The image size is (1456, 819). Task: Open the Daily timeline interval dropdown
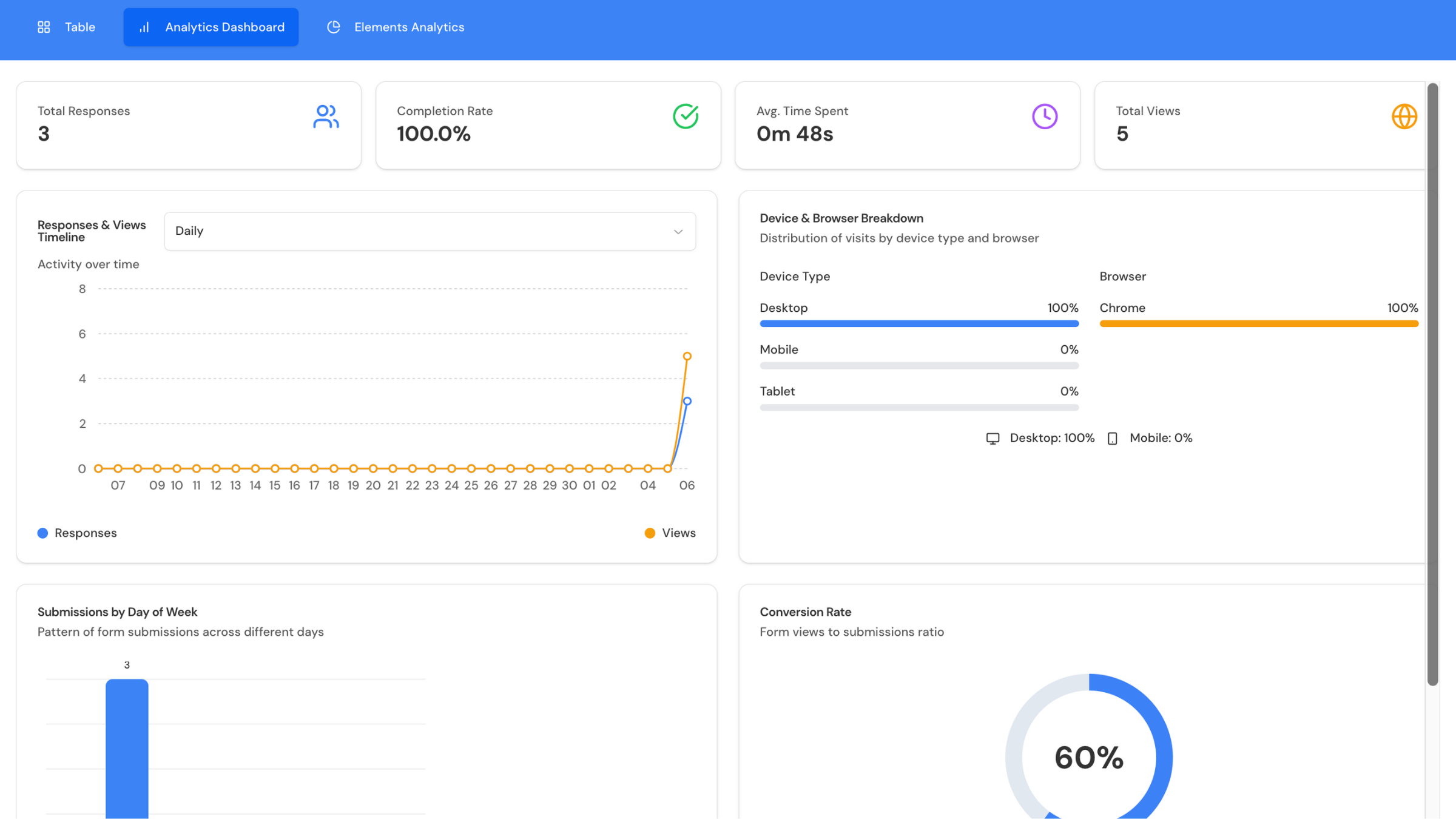430,231
